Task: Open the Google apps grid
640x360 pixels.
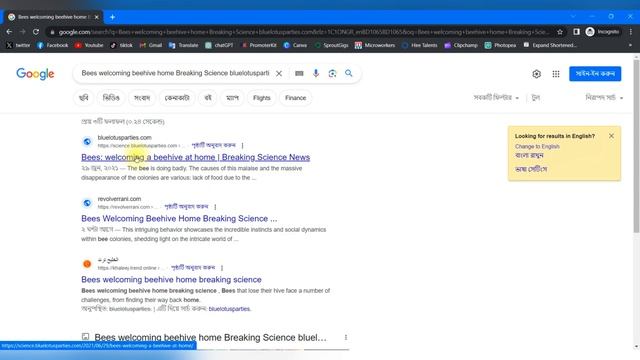Action: [x=556, y=74]
